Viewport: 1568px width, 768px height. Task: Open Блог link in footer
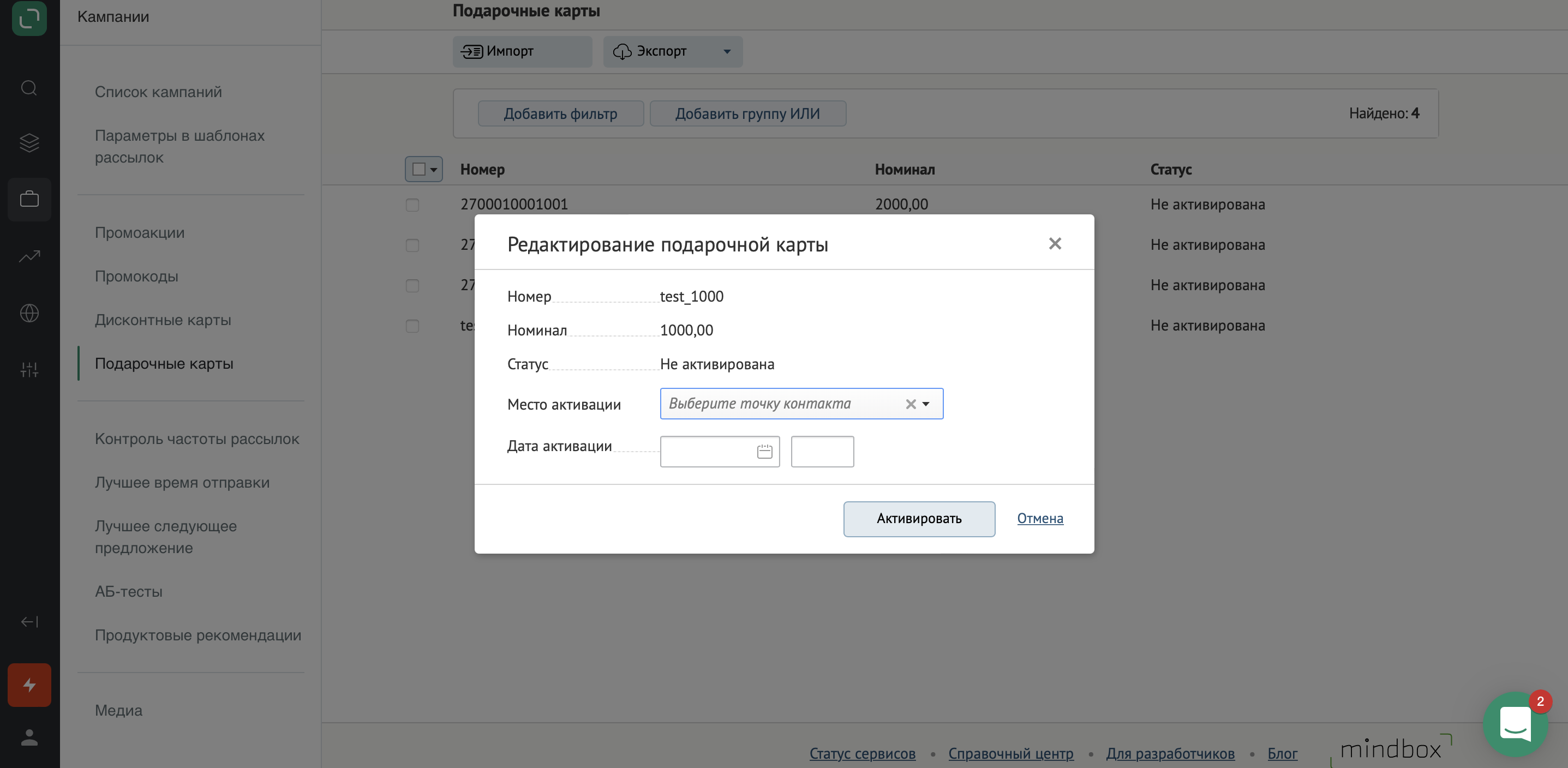[1282, 753]
